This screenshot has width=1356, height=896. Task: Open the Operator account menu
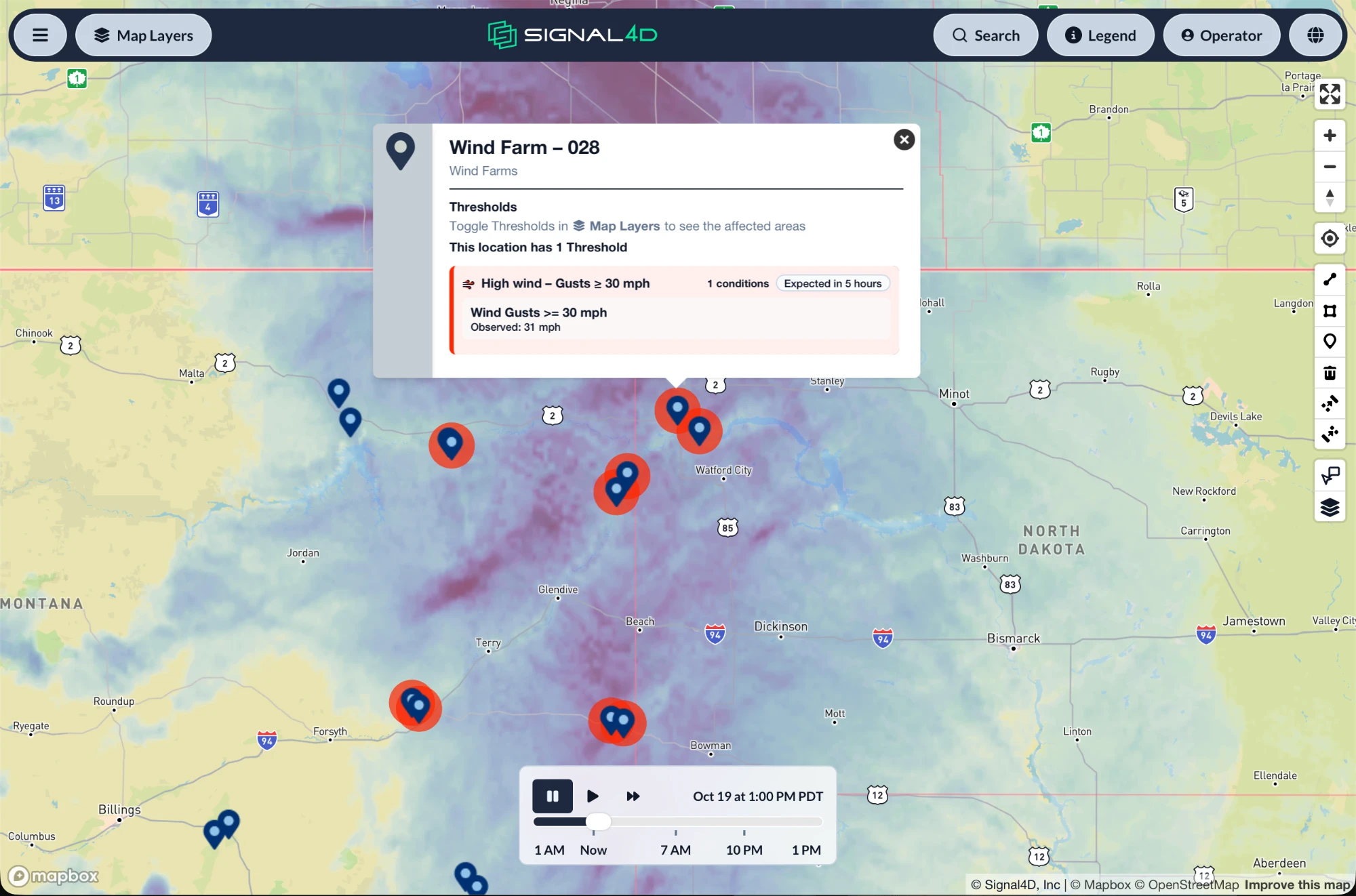pyautogui.click(x=1222, y=35)
